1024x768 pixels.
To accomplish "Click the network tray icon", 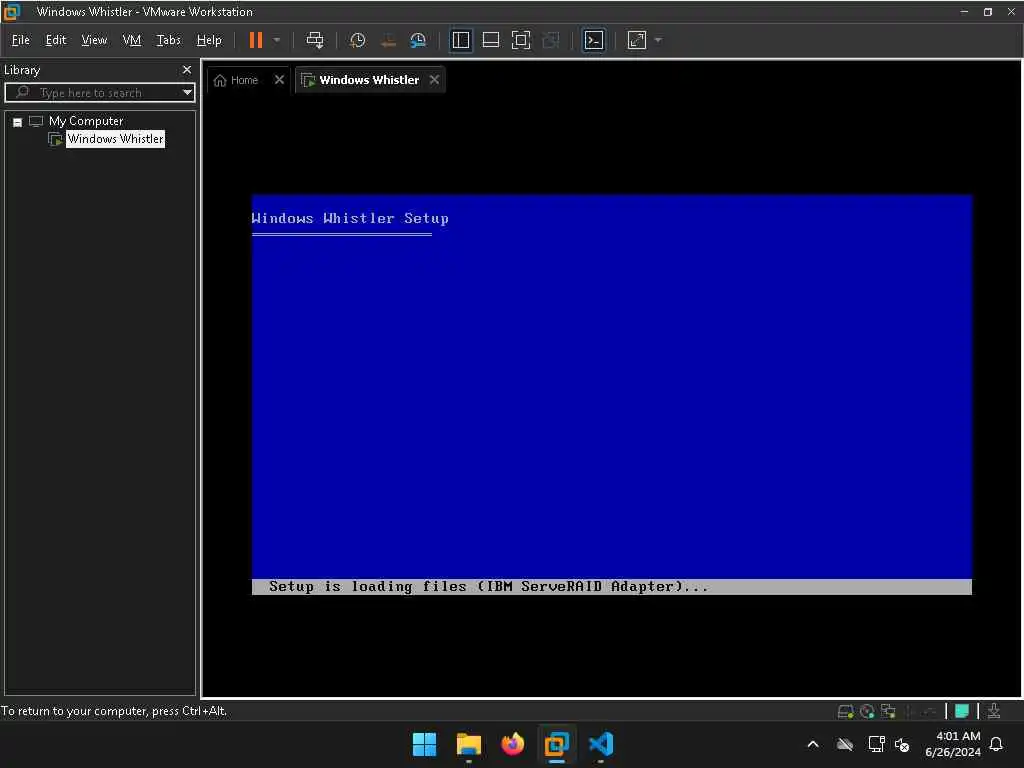I will (x=876, y=744).
